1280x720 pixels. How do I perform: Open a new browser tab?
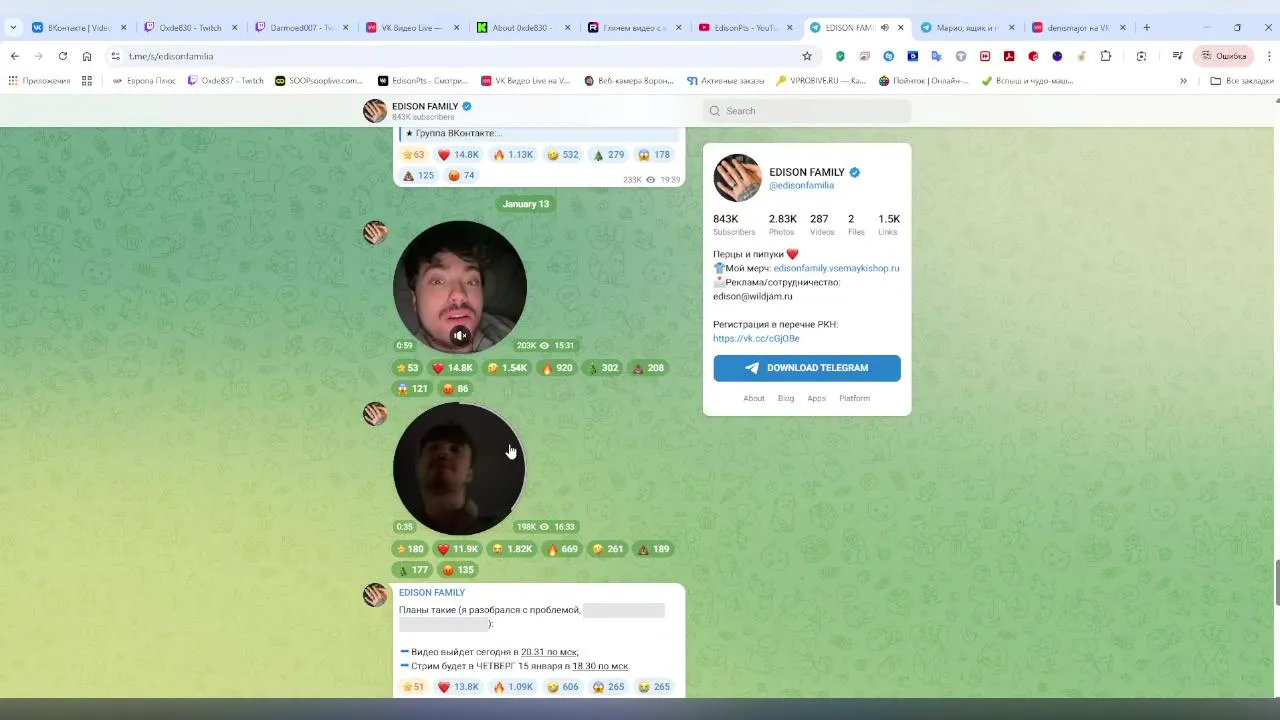pos(1147,28)
